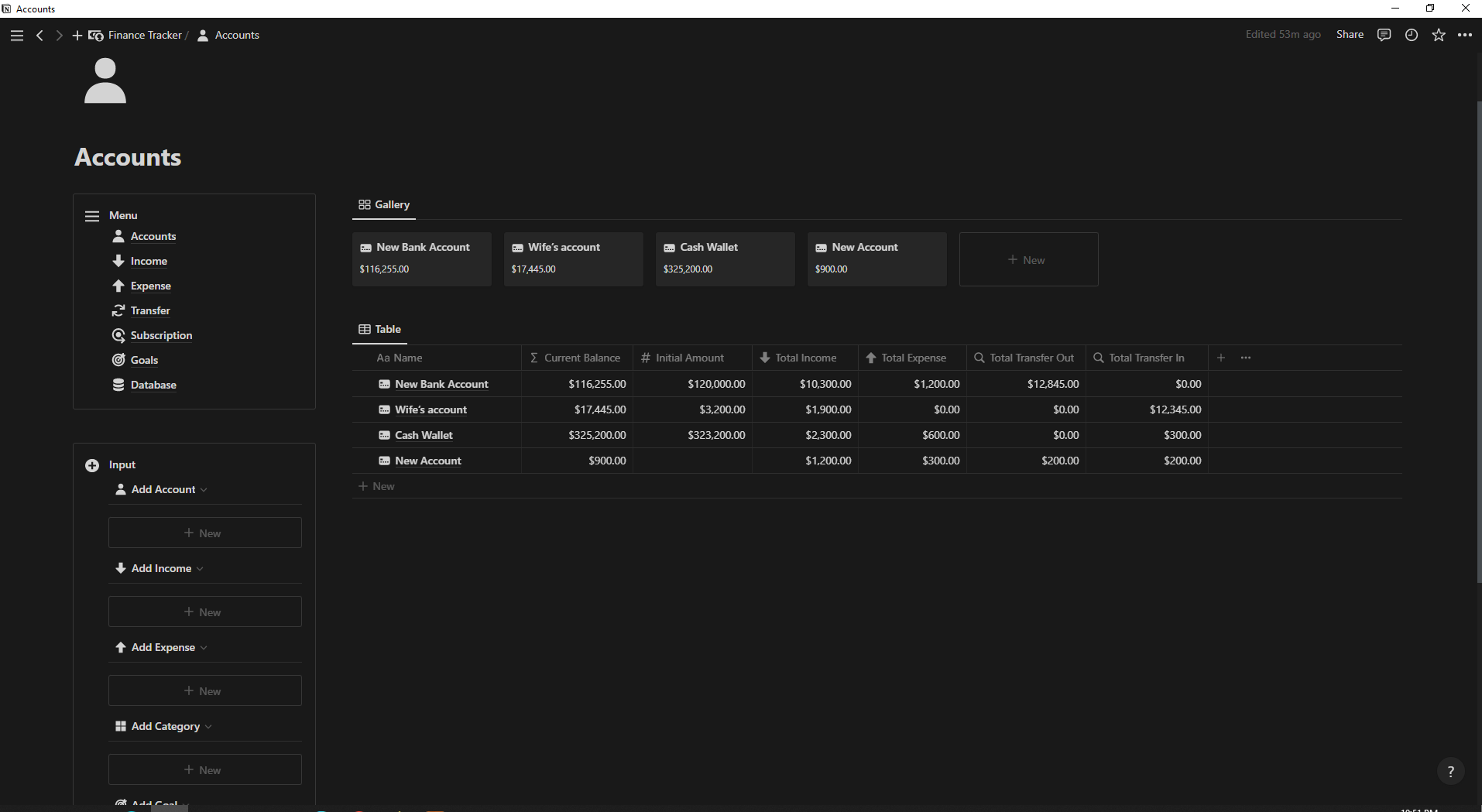Open Cash Wallet row in table
Image resolution: width=1482 pixels, height=812 pixels.
point(424,436)
